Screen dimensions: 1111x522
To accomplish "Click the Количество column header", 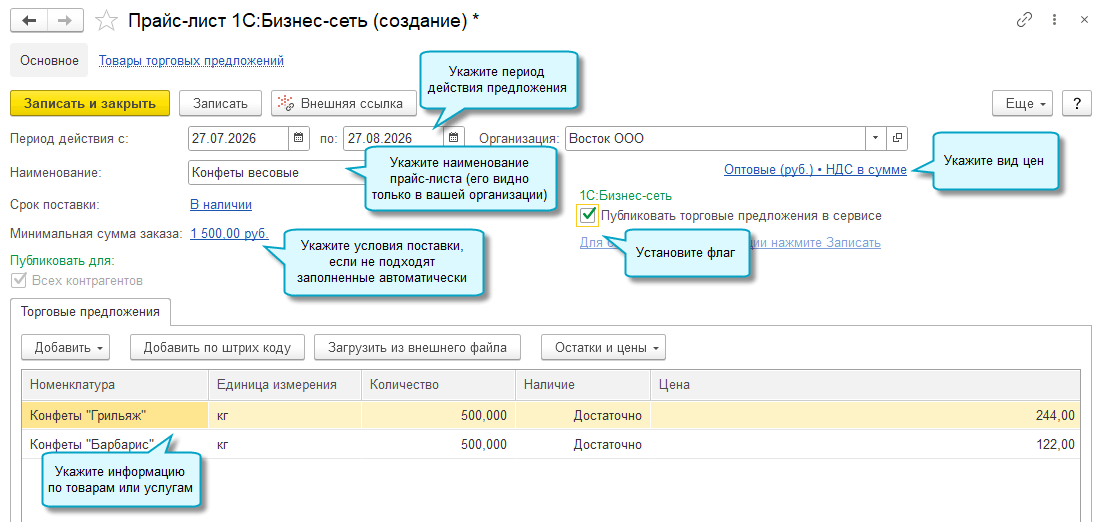I will (439, 385).
